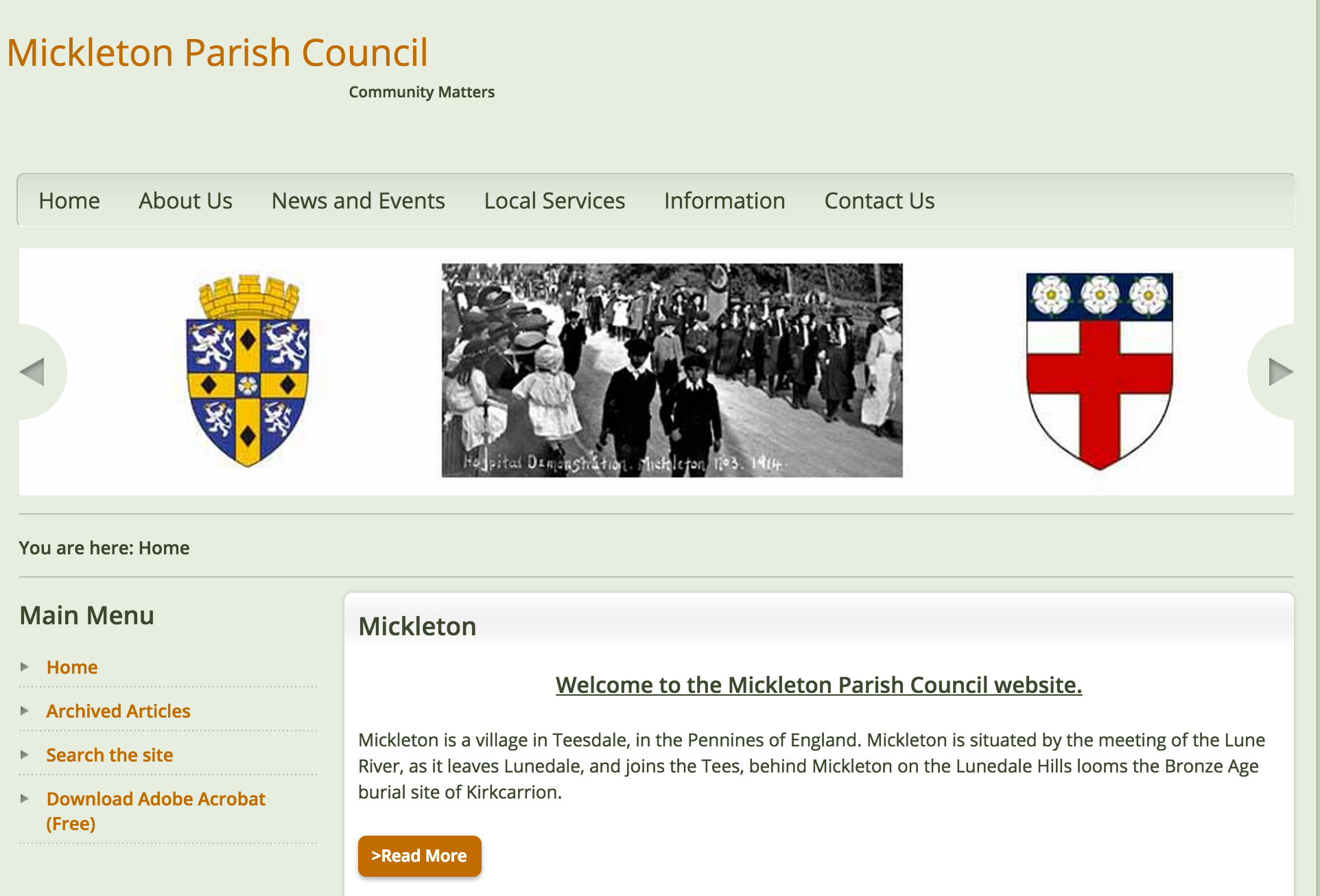Open the Information menu item
Image resolution: width=1320 pixels, height=896 pixels.
(724, 201)
